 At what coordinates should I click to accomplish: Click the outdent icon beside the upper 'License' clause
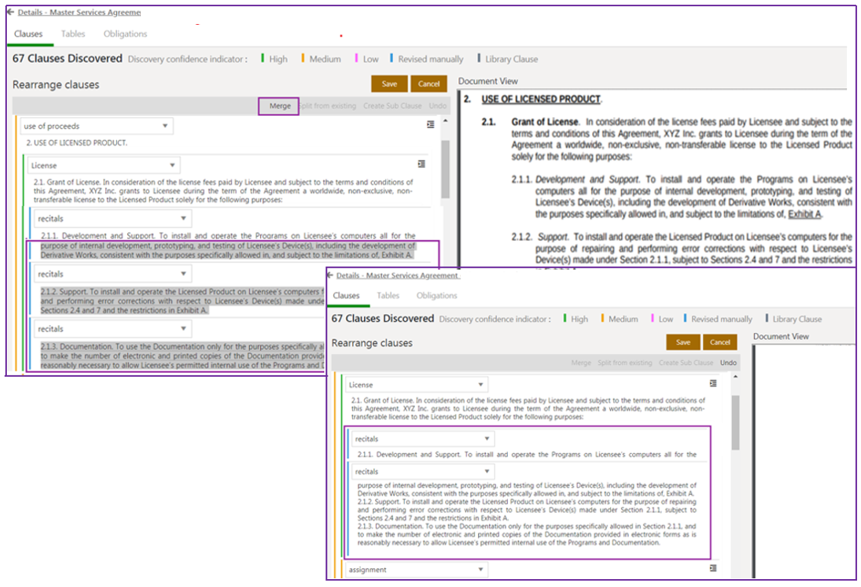[x=421, y=163]
